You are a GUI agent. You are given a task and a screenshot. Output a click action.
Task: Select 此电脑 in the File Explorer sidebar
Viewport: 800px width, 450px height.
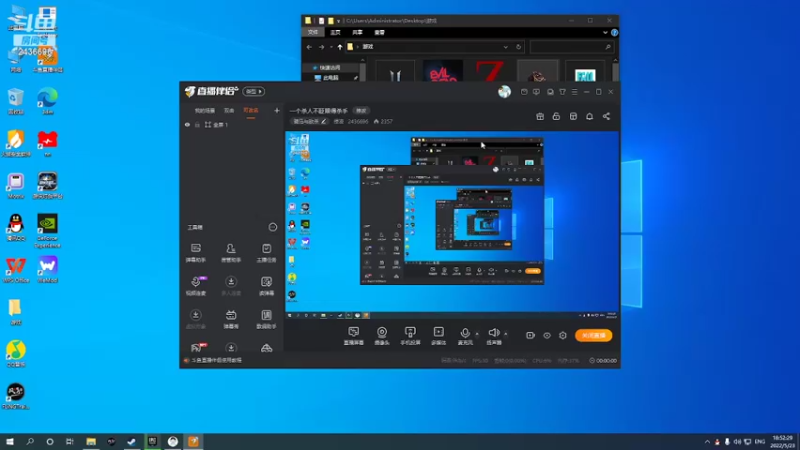pyautogui.click(x=329, y=78)
